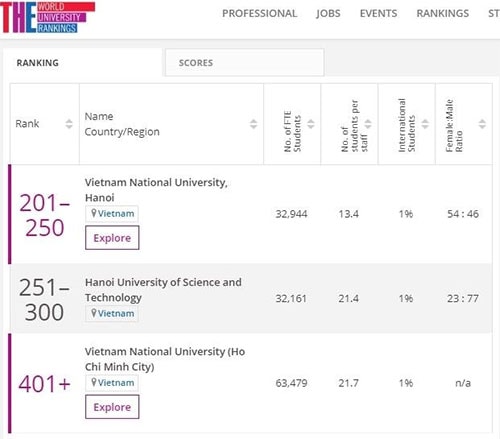Click Vietnam country tag under VNU Hanoi
The width and height of the screenshot is (500, 439).
(x=112, y=214)
